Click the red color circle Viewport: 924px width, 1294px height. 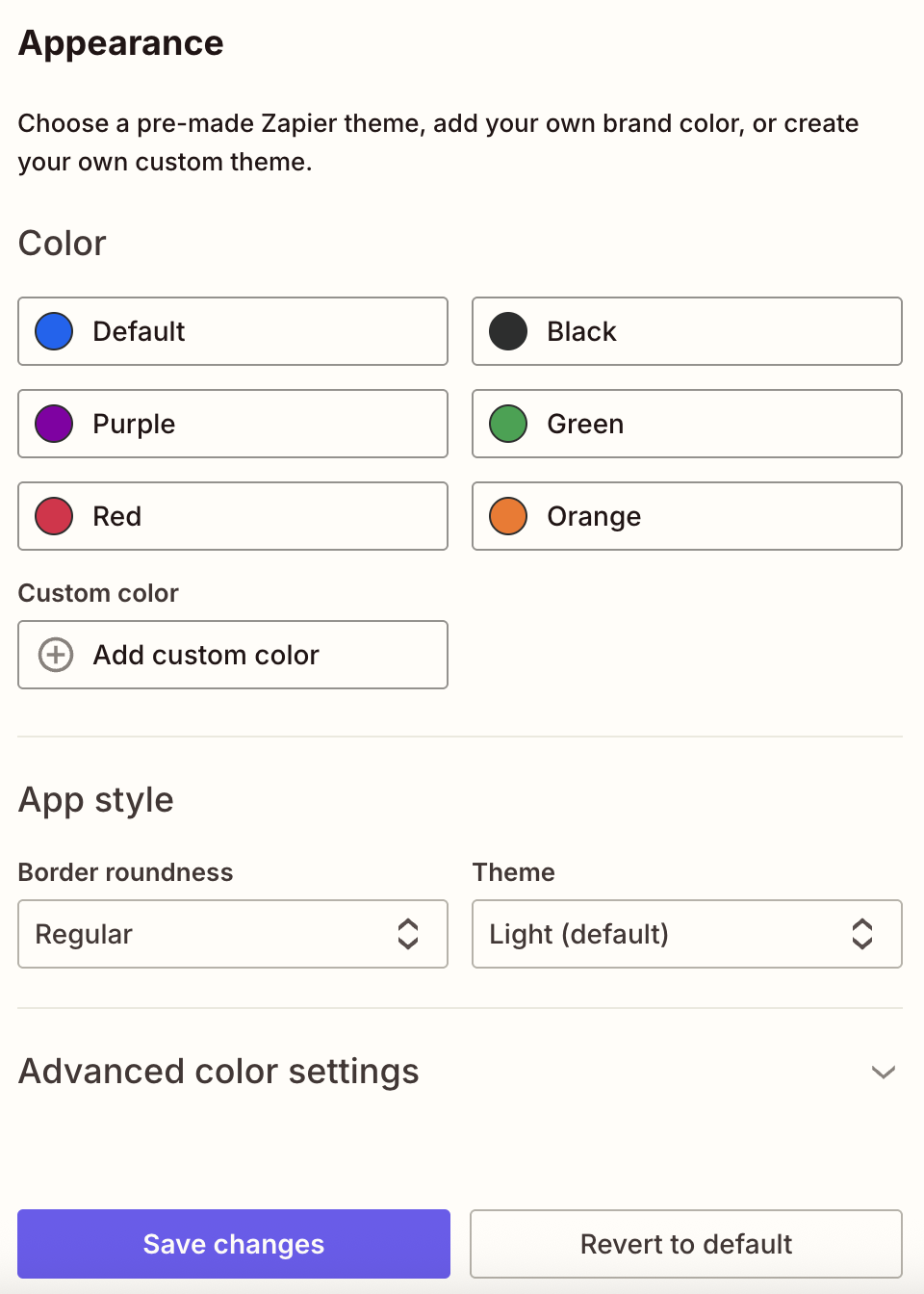click(54, 516)
